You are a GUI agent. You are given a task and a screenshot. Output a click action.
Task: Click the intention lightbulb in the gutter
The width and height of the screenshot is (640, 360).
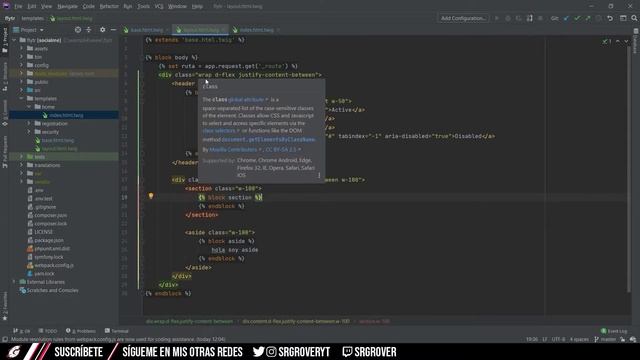pos(151,196)
